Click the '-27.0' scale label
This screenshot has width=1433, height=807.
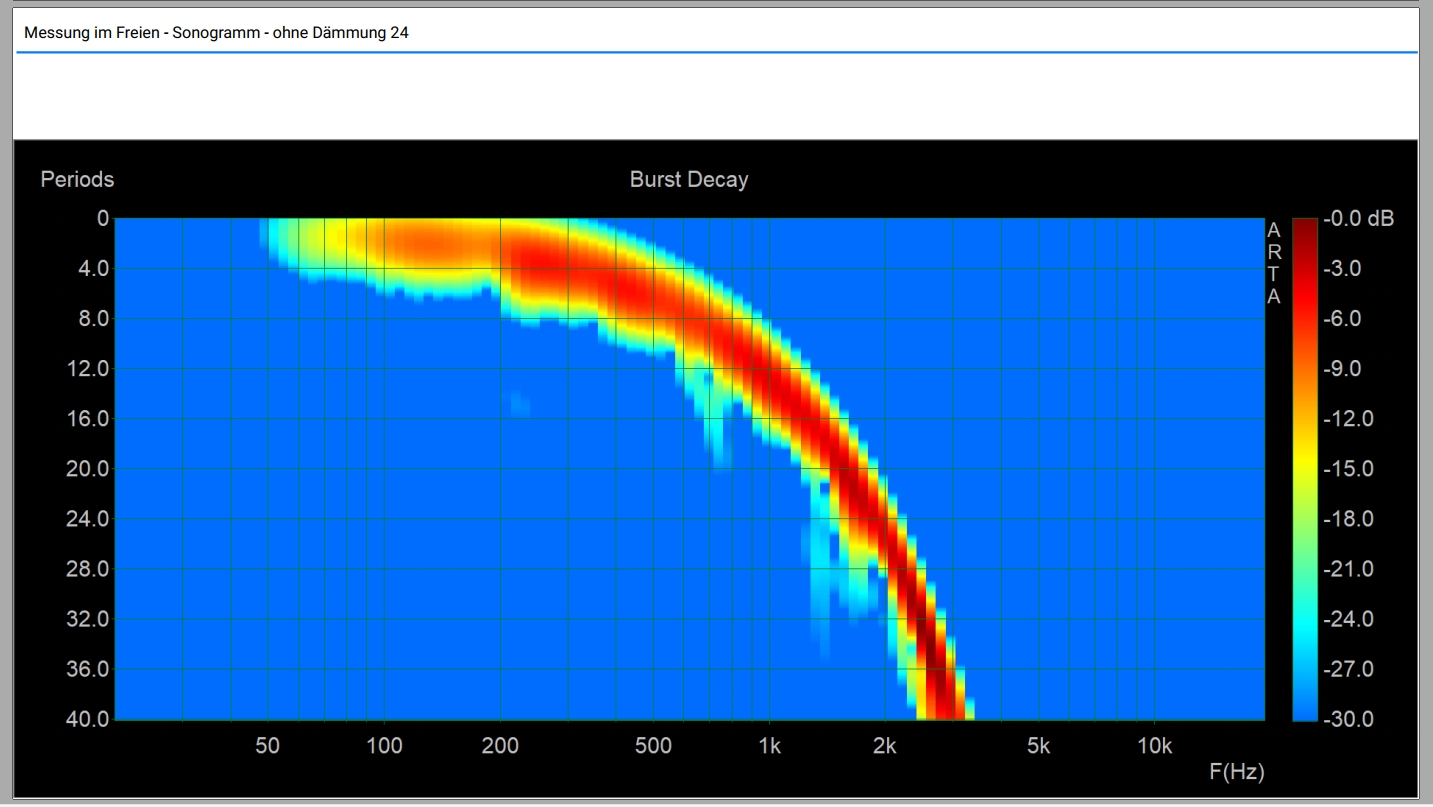(1348, 669)
